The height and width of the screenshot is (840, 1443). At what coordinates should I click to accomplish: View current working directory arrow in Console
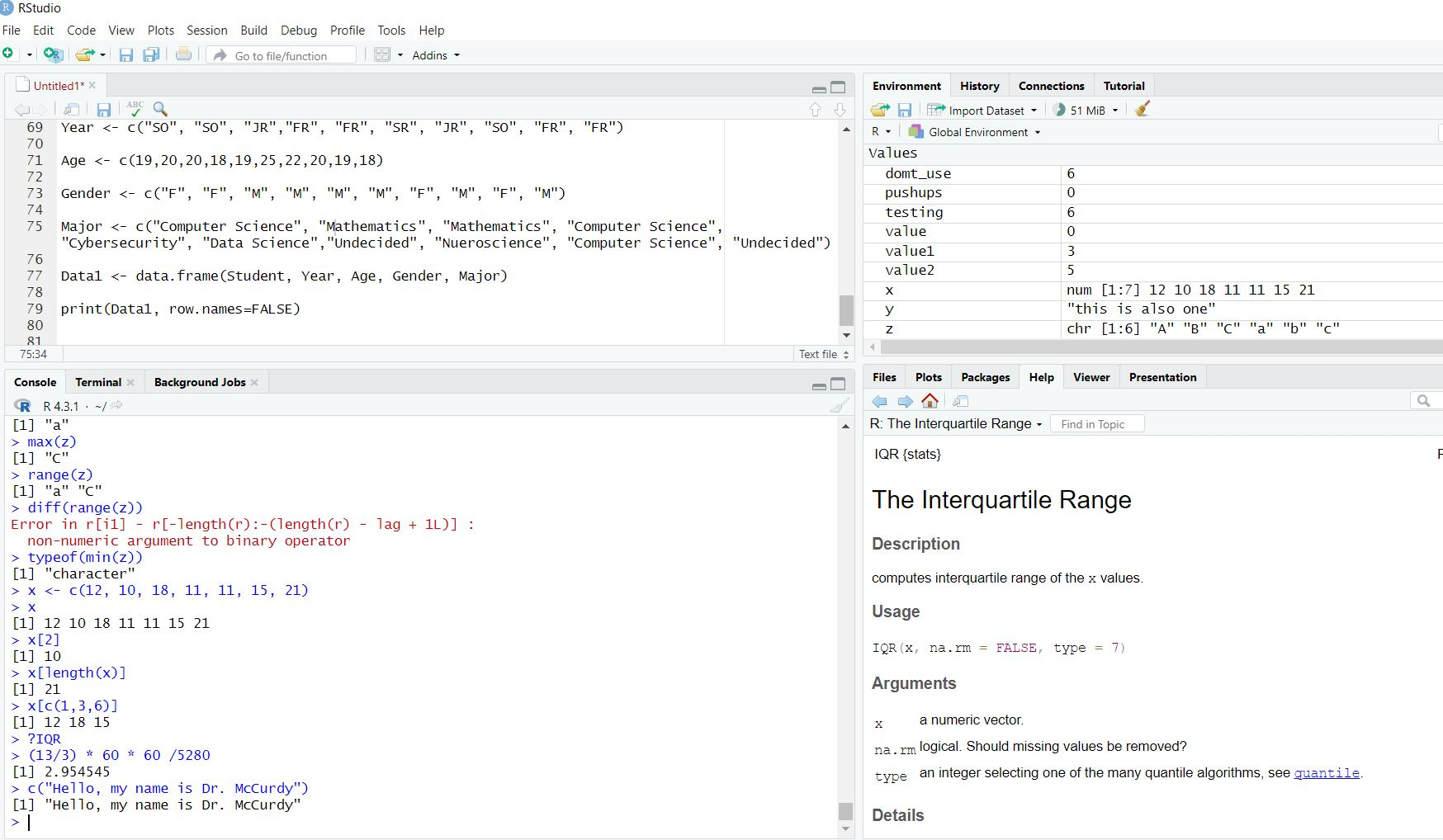click(x=116, y=405)
